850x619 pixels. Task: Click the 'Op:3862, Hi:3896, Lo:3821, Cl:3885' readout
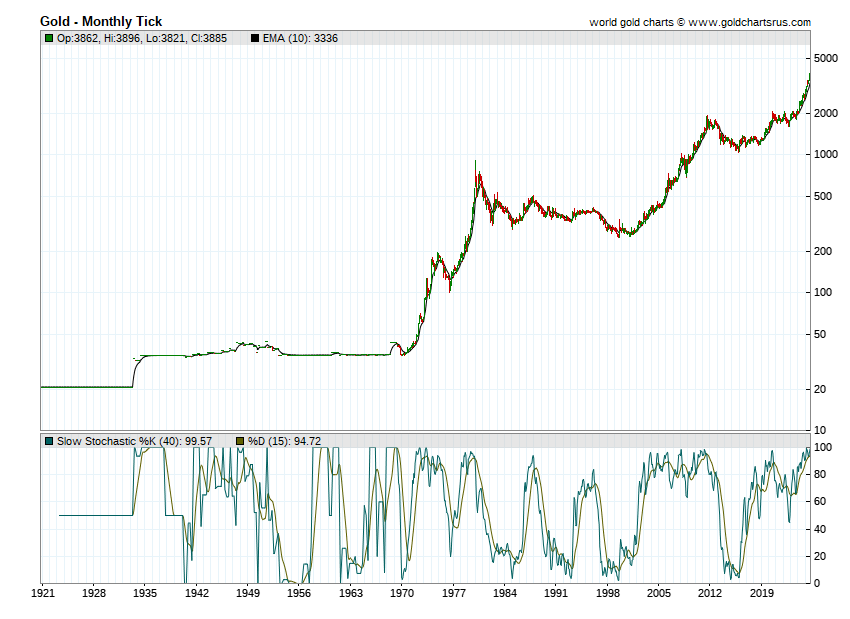click(142, 38)
